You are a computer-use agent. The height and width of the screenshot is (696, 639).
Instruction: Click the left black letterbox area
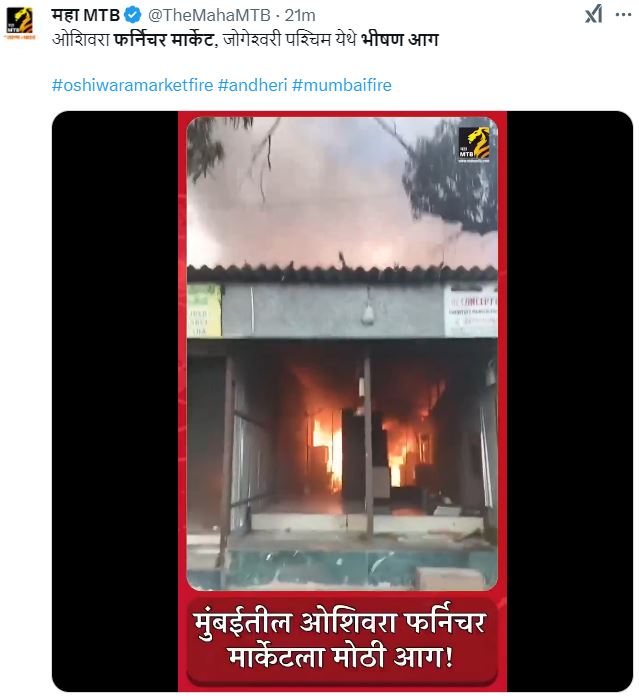point(115,401)
